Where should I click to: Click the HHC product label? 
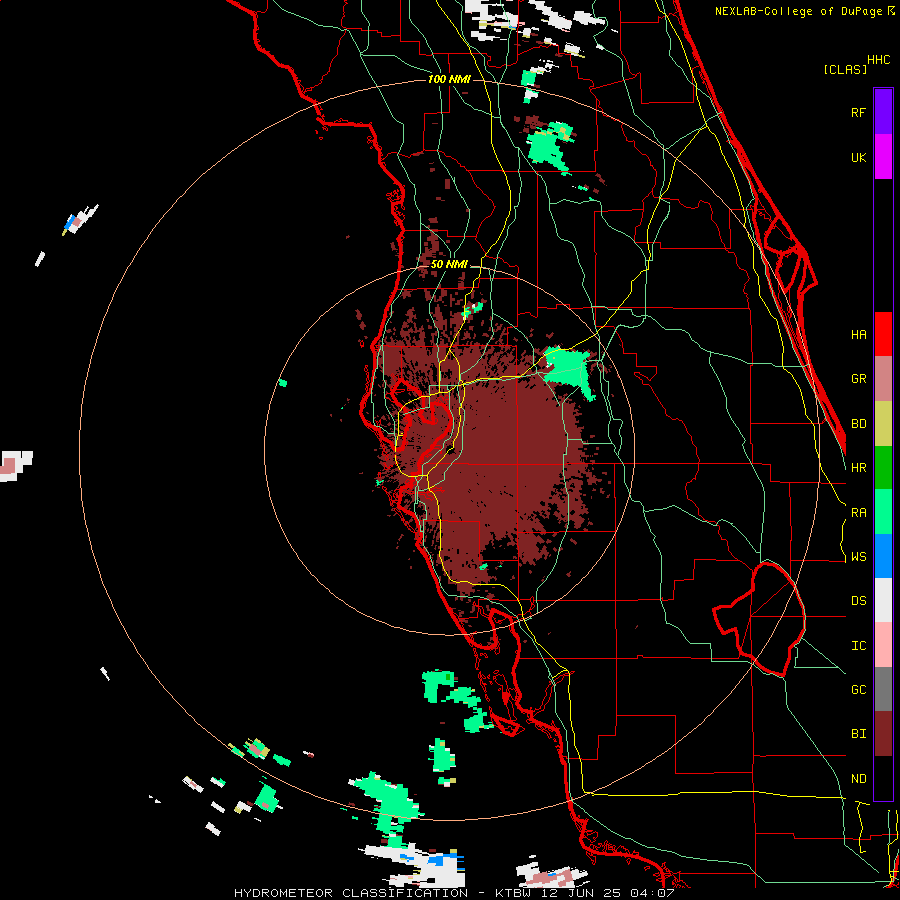coord(879,60)
